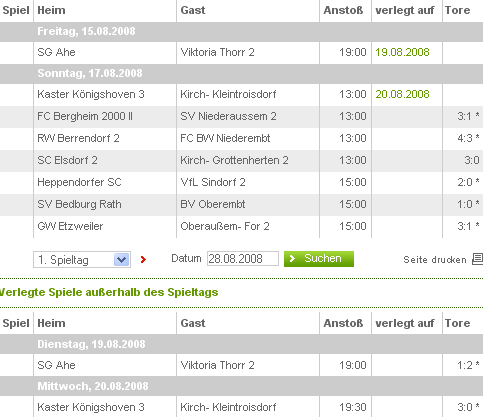Click the Gast column header in top table
The height and width of the screenshot is (417, 483).
click(x=193, y=10)
